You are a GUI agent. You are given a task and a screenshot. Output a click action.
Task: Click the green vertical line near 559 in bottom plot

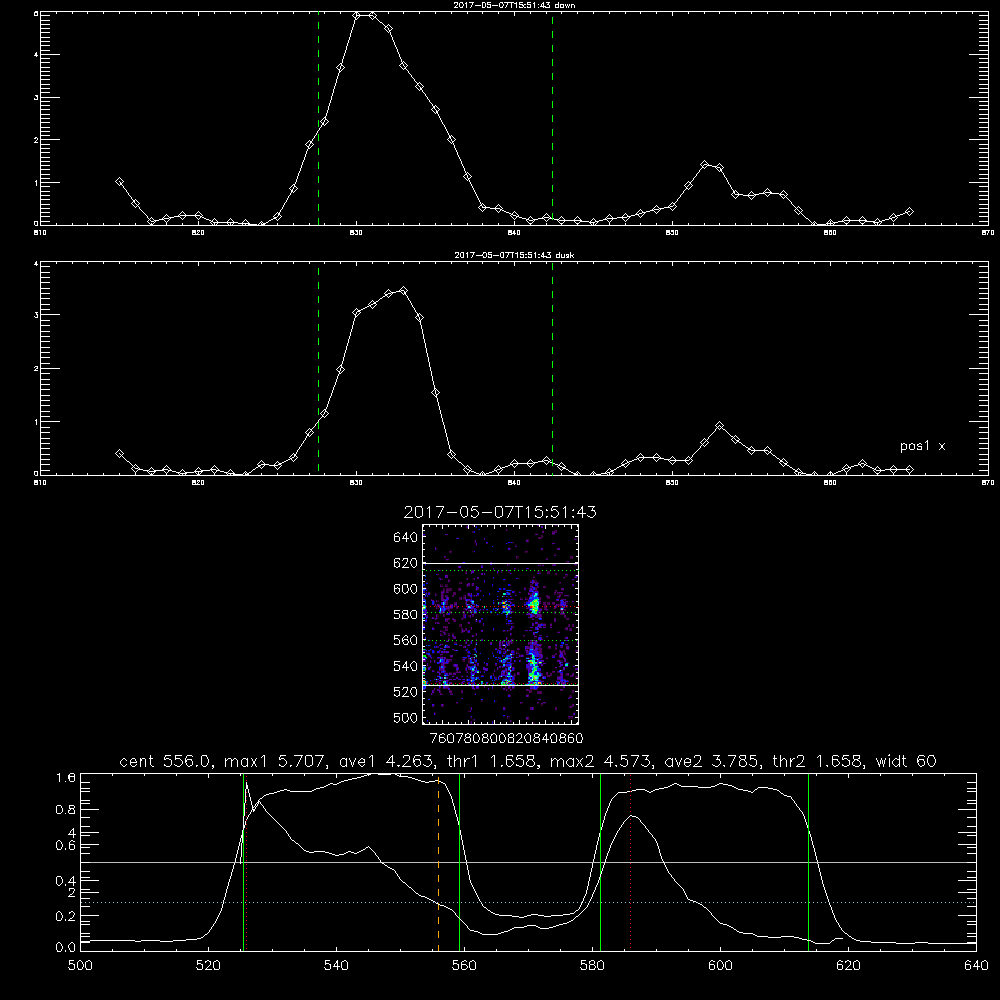(459, 861)
